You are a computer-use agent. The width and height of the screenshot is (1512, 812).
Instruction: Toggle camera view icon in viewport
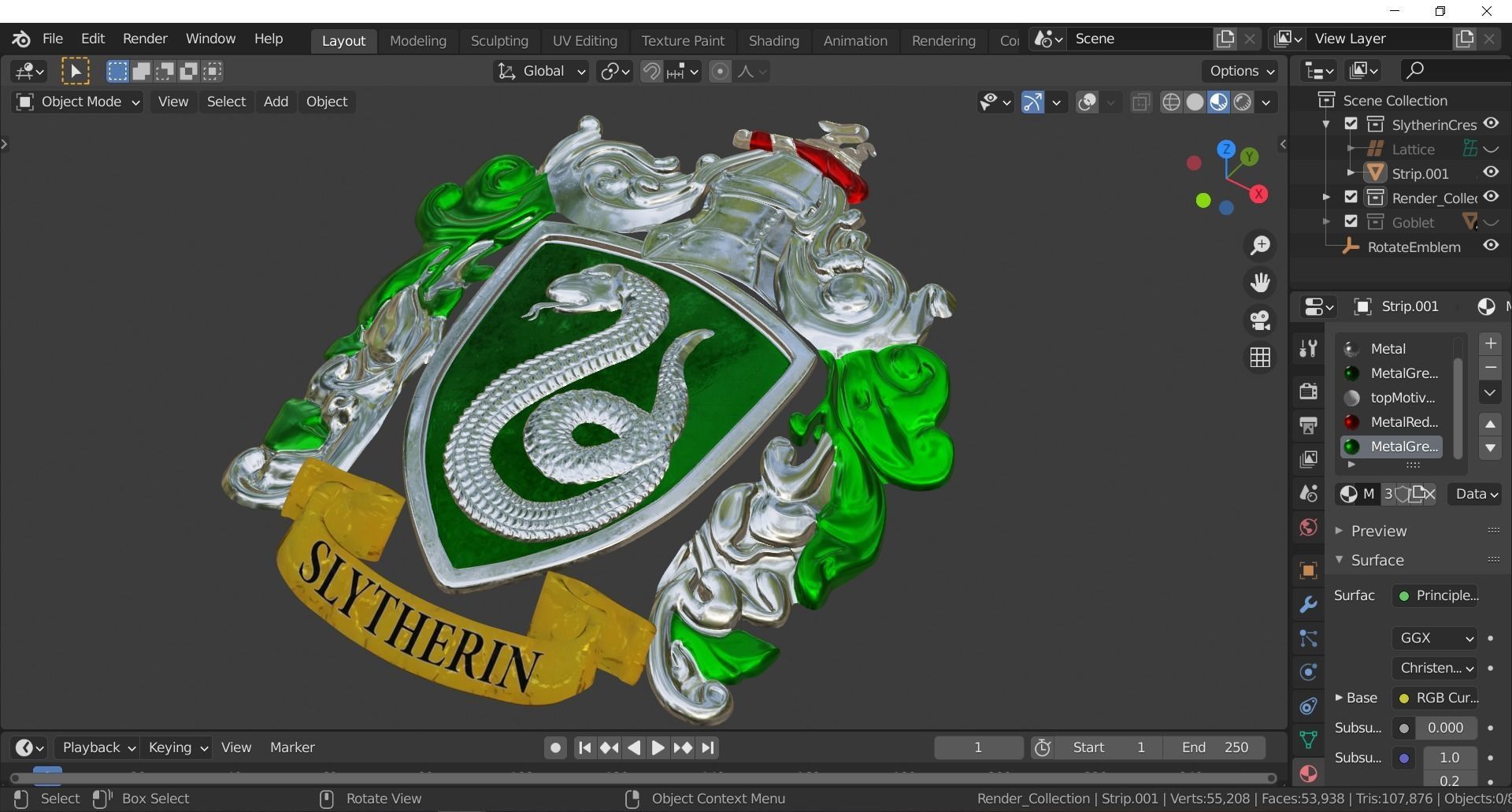1260,321
